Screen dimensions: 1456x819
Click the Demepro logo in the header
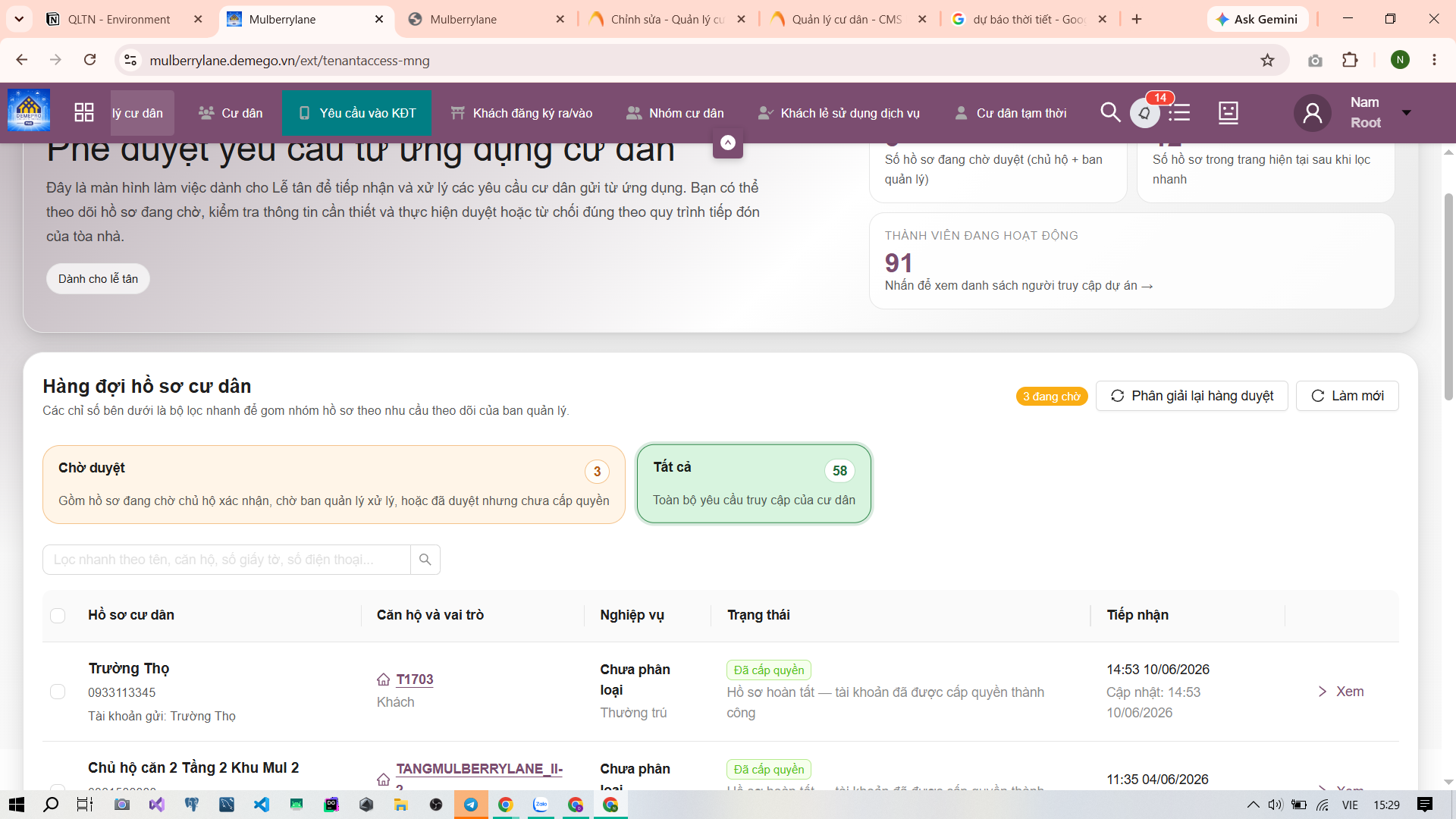click(x=29, y=111)
